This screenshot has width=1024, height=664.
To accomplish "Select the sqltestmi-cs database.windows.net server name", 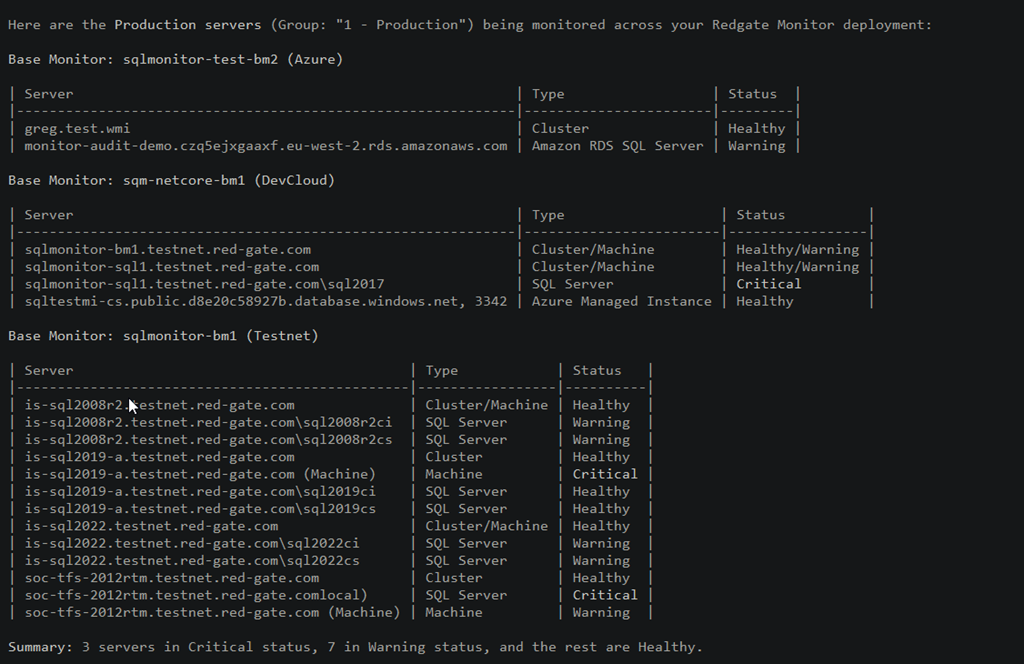I will tap(266, 301).
